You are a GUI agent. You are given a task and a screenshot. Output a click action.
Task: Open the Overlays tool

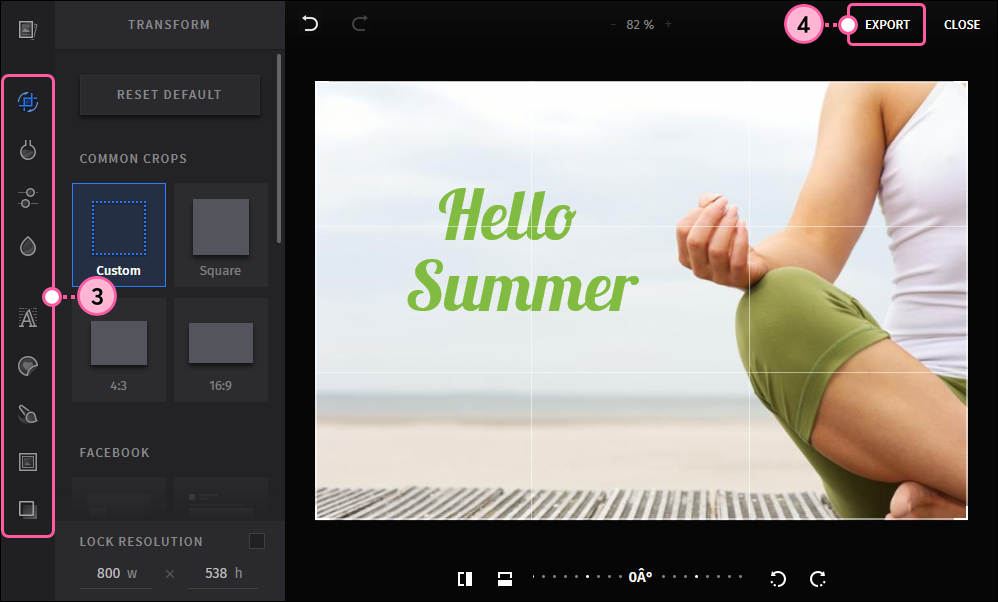[28, 365]
